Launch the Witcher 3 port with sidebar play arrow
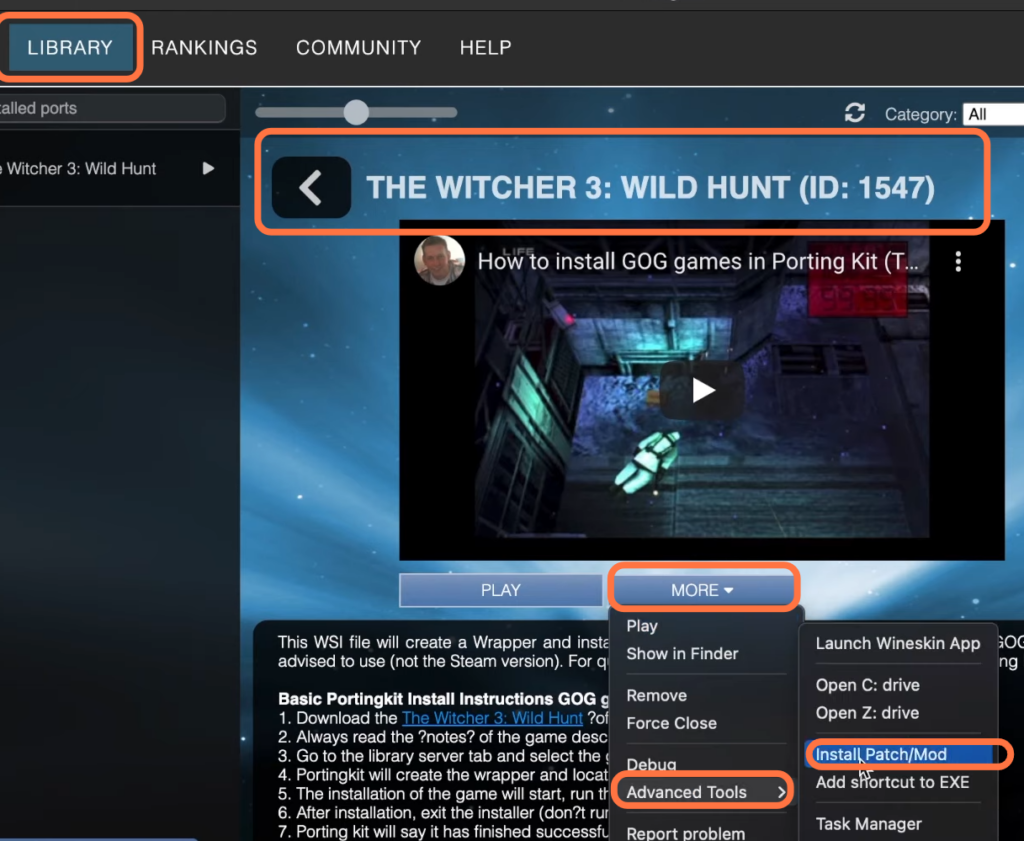 [208, 168]
